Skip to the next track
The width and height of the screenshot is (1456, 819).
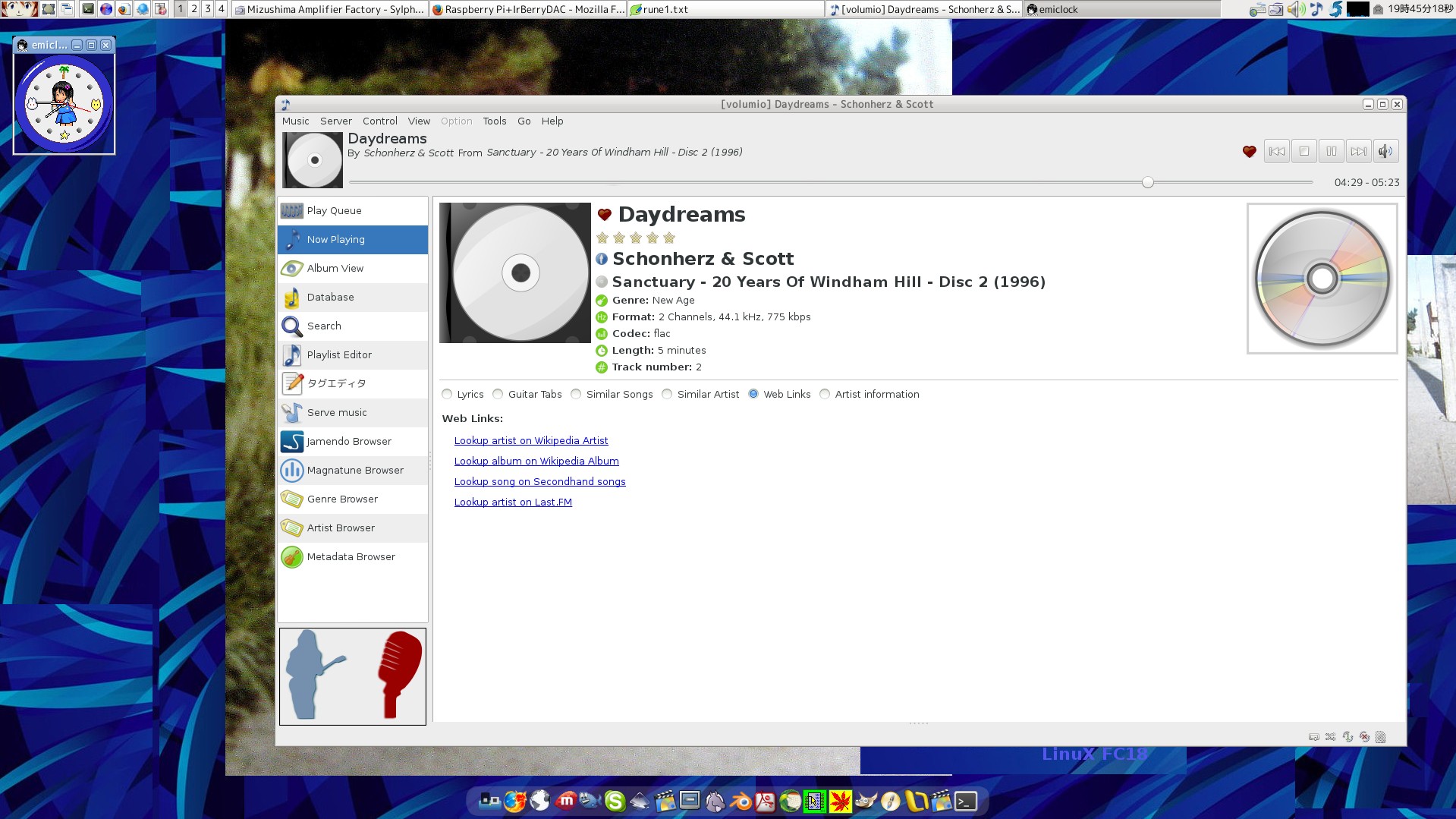(x=1358, y=151)
